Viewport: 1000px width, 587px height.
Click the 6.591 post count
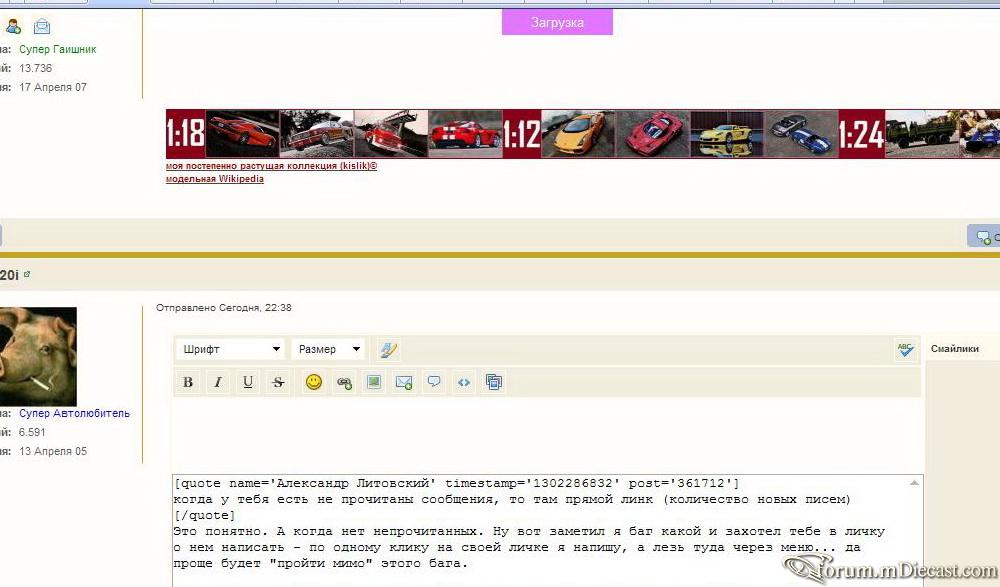tap(32, 432)
